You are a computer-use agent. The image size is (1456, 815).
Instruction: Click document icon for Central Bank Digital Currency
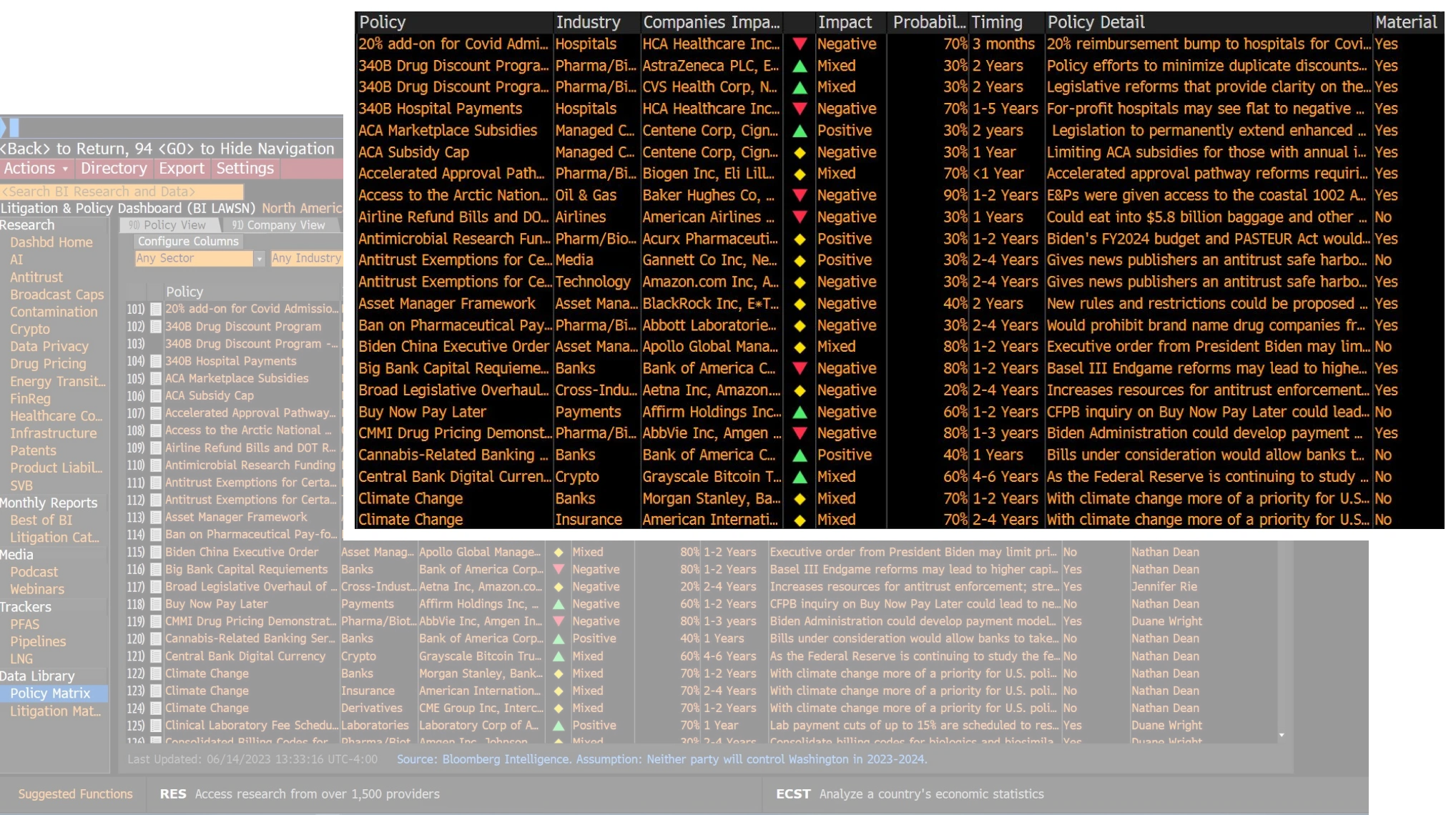tap(155, 656)
